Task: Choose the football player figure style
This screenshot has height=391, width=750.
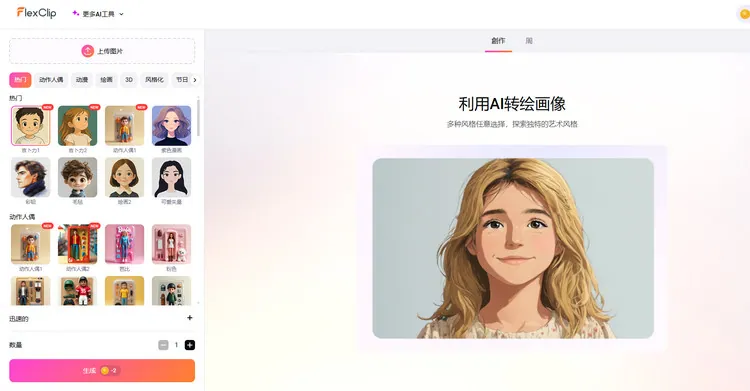Action: click(77, 291)
